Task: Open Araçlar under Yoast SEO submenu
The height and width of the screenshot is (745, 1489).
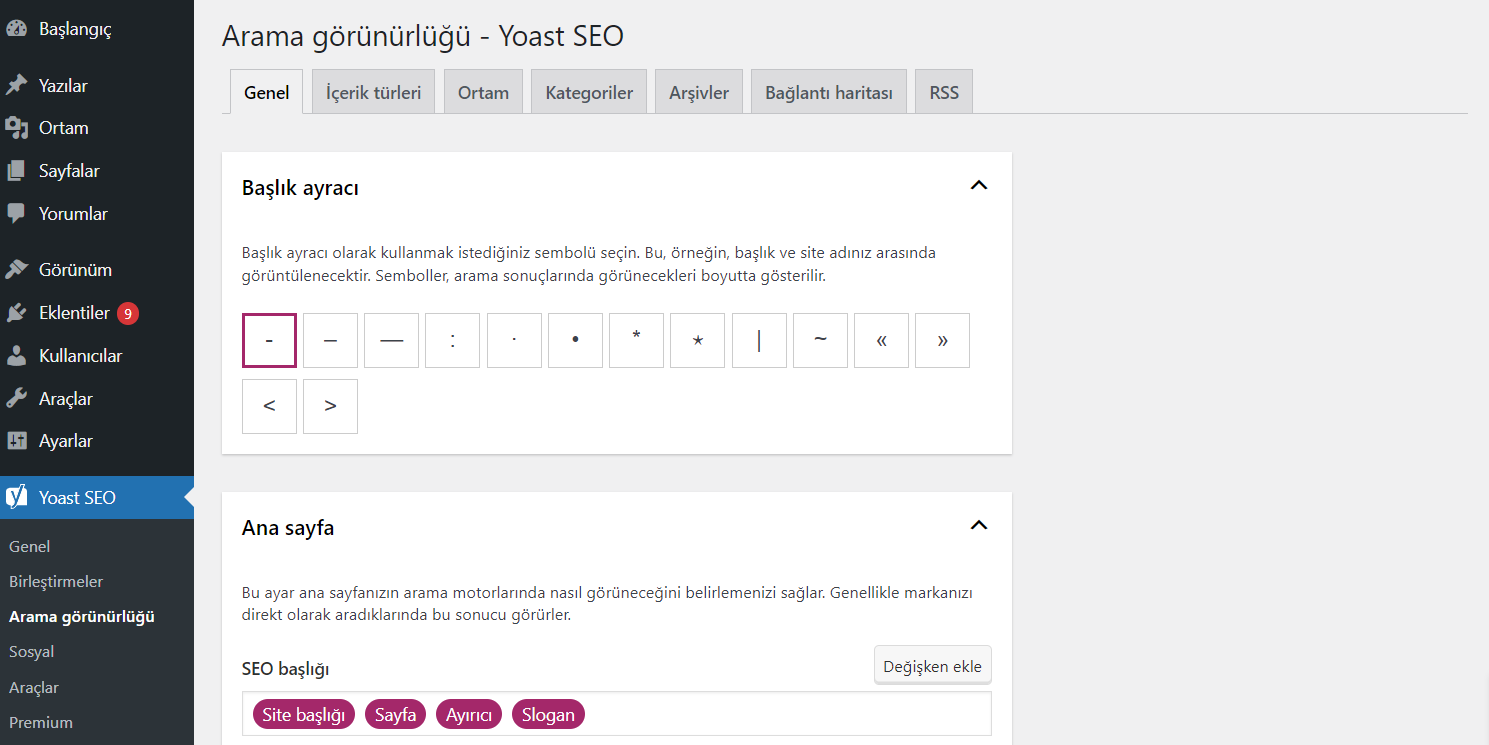Action: [34, 687]
